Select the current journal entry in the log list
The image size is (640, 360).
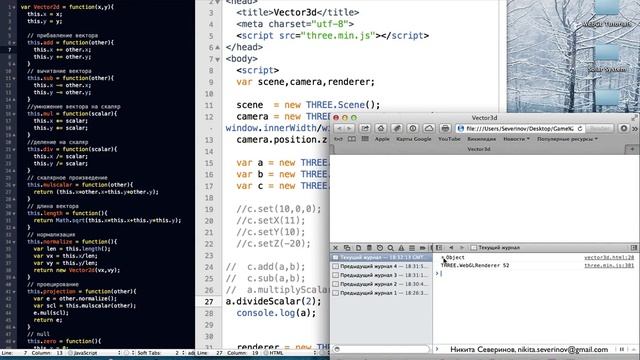click(x=381, y=258)
